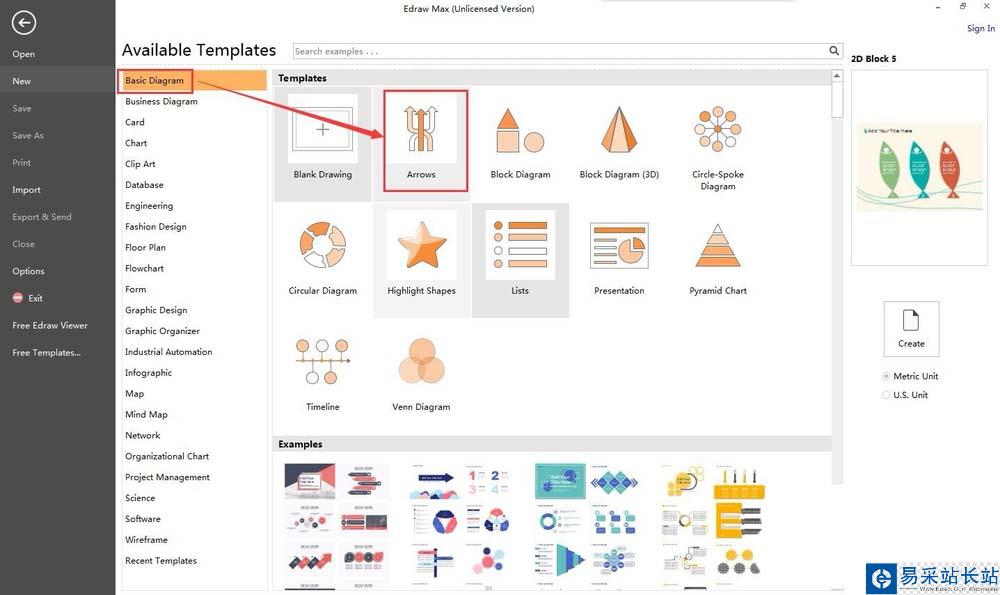Select the Engineering category
Screen dimensions: 1000x595
point(149,205)
